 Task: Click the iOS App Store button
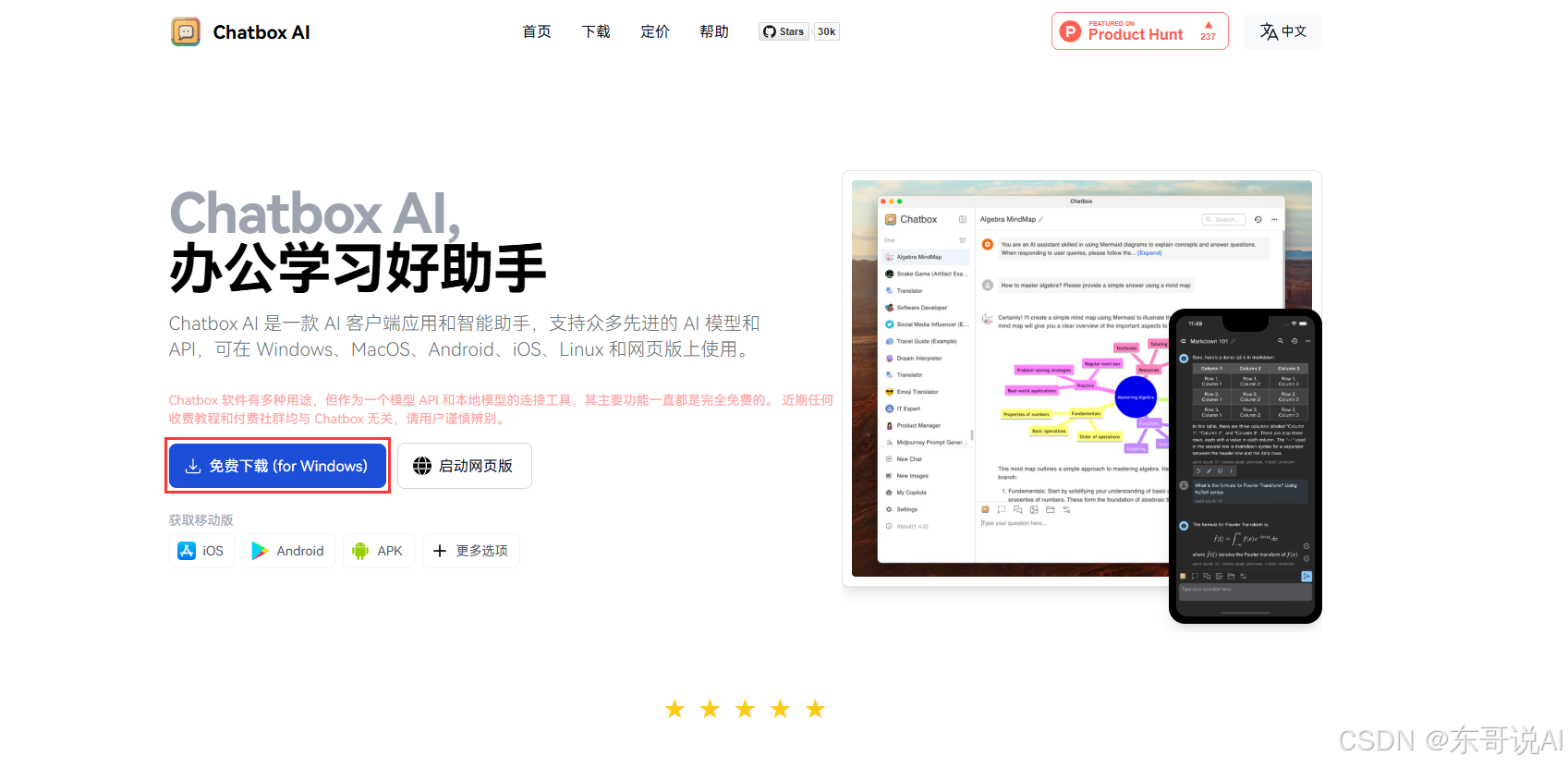[201, 551]
